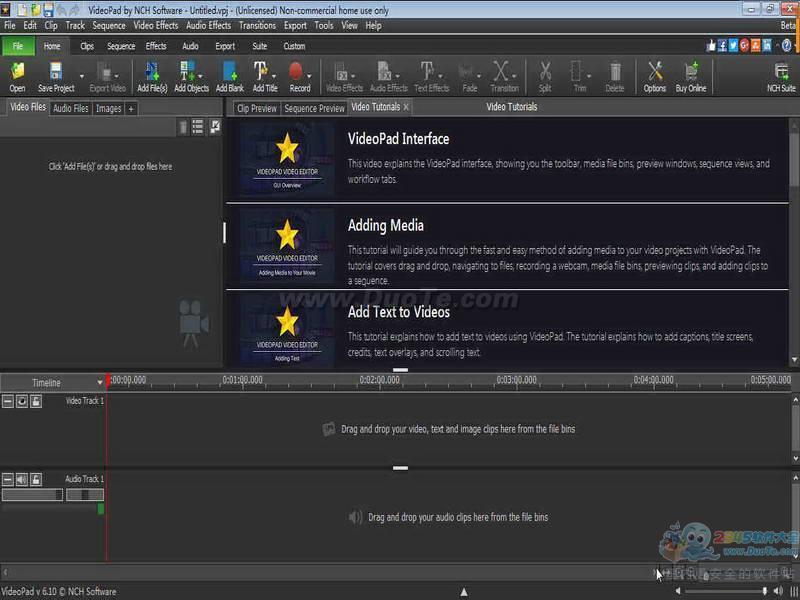Viewport: 800px width, 600px height.
Task: Switch to the Clips ribbon tab
Action: (87, 46)
